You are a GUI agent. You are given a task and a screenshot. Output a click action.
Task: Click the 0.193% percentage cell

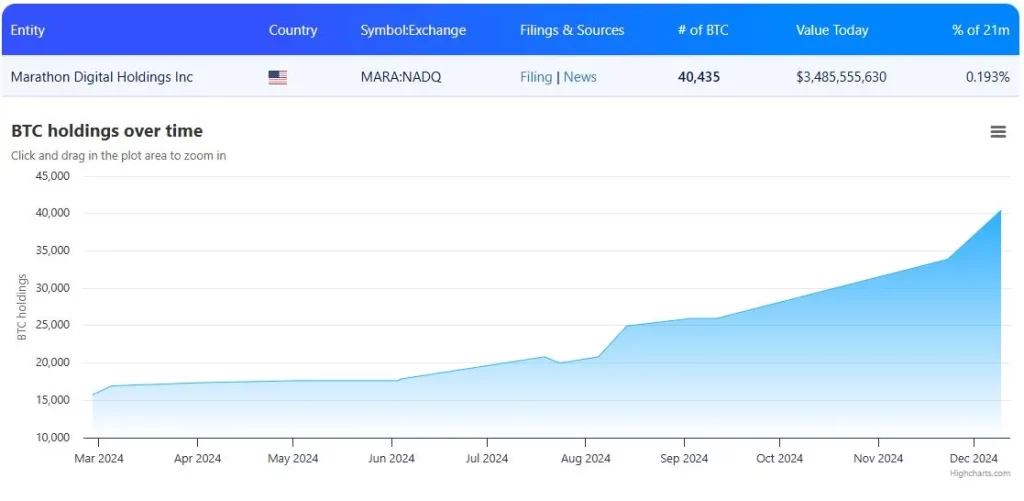point(987,77)
